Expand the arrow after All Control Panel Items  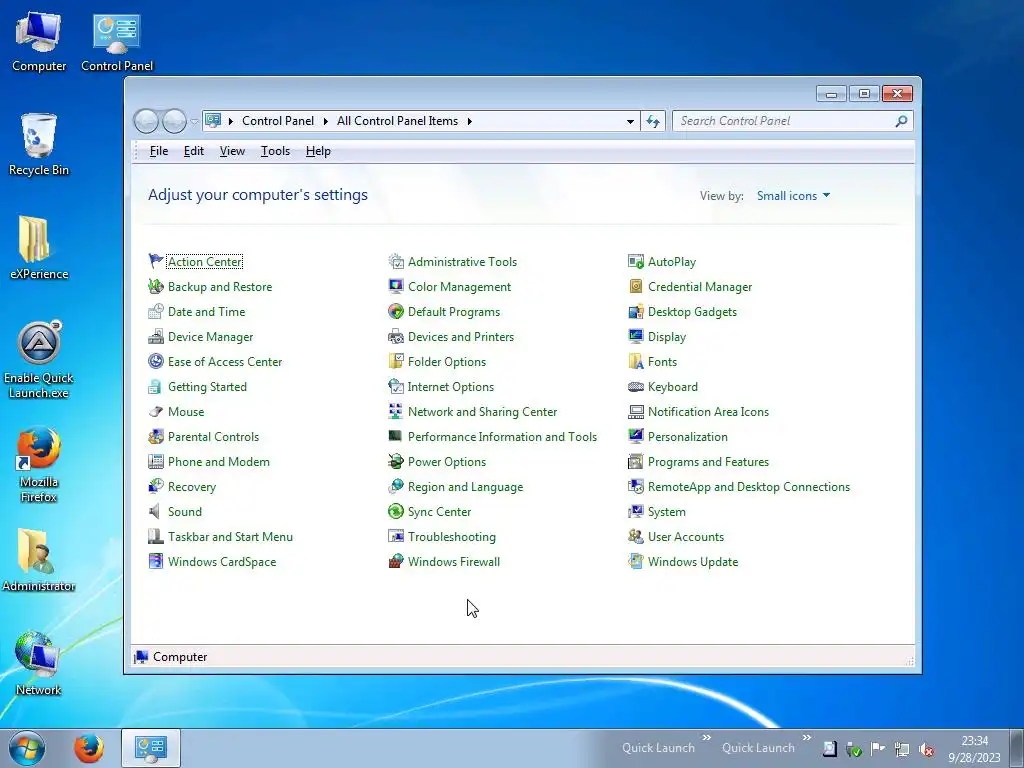point(470,121)
